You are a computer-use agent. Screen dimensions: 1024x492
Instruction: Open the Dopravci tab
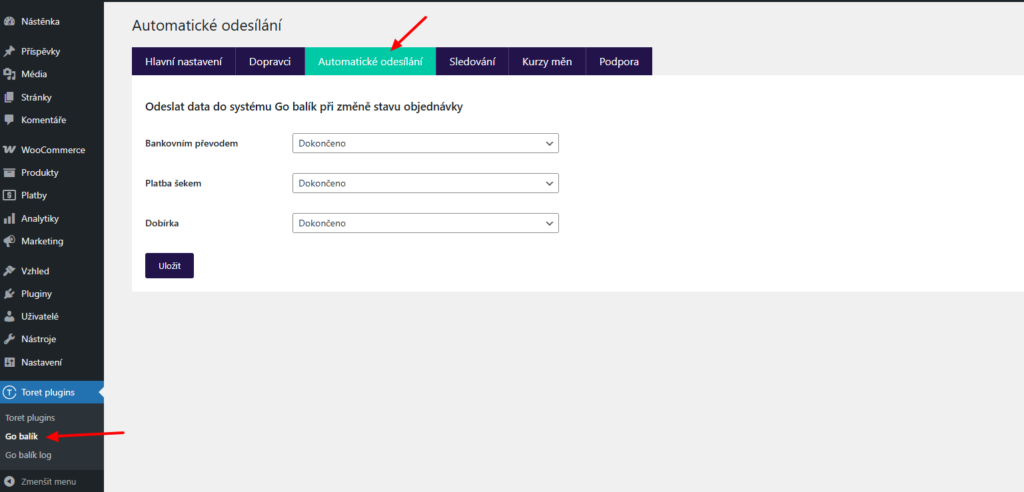click(x=270, y=62)
